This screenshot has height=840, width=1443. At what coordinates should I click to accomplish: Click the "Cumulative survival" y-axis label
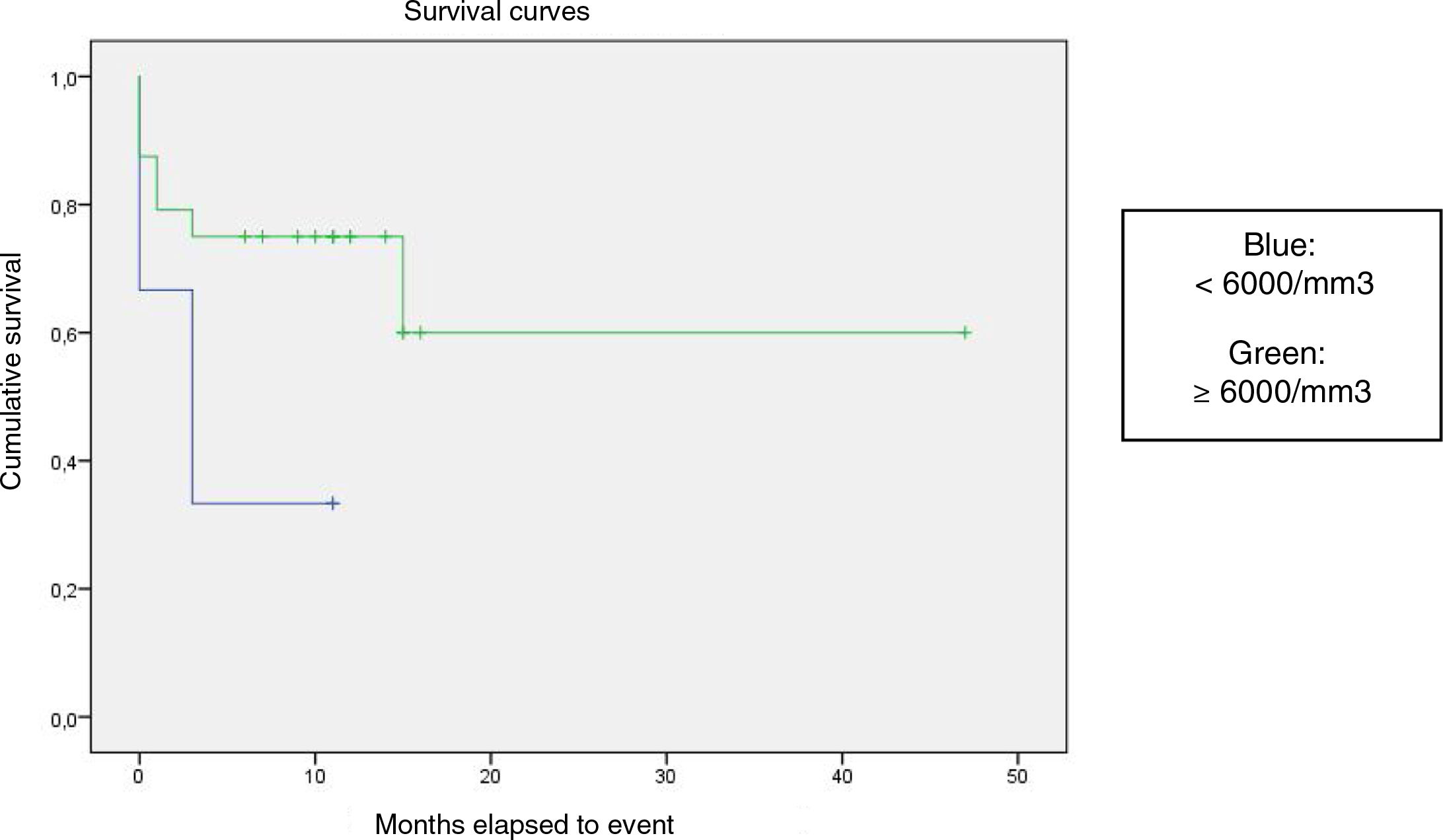click(x=12, y=371)
